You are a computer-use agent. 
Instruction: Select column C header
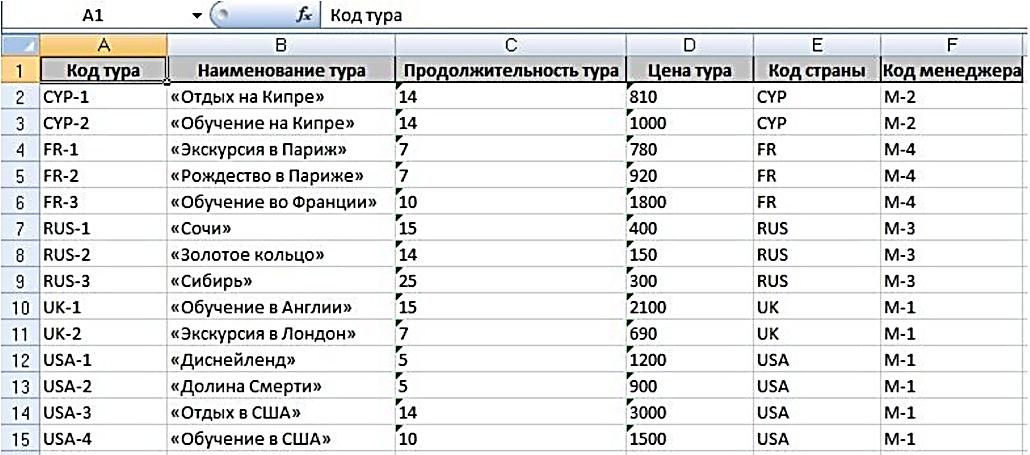pos(510,45)
